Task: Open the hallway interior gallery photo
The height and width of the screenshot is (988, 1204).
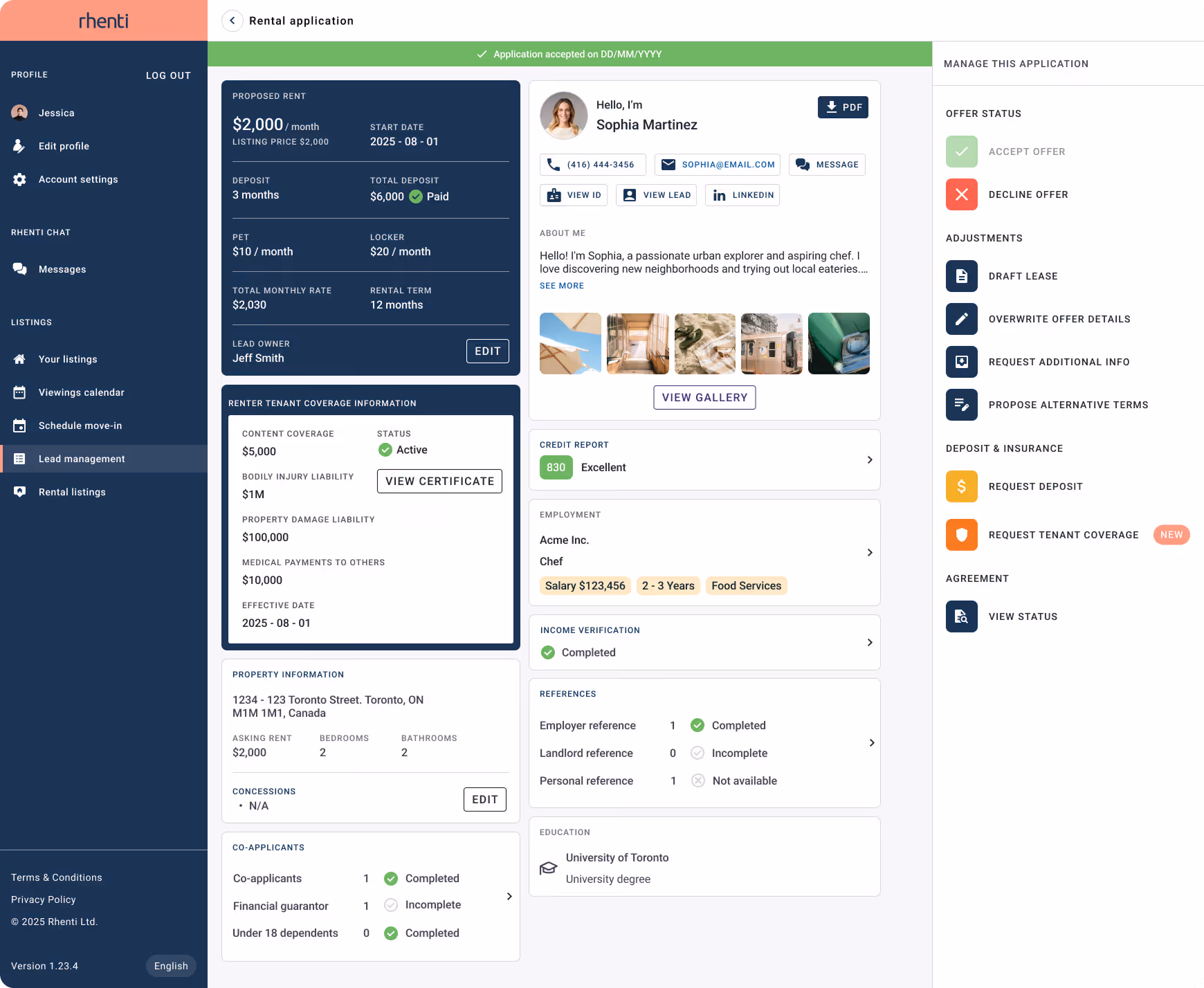Action: click(x=637, y=343)
